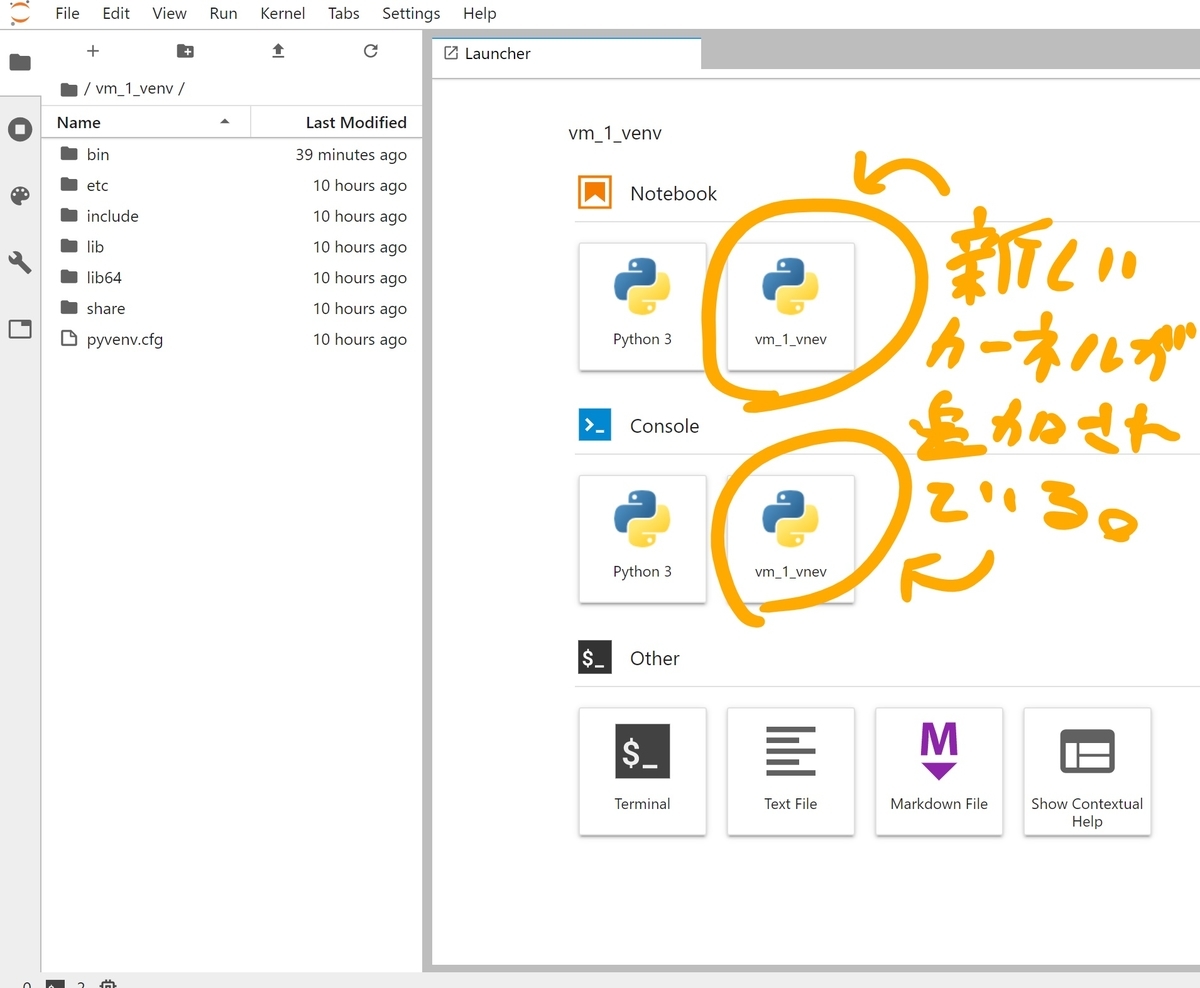Select the Launcher tab
1200x988 pixels.
point(567,54)
